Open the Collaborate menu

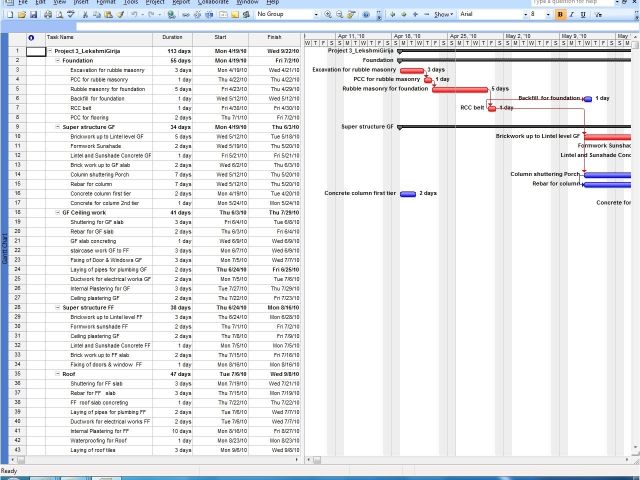tap(214, 3)
